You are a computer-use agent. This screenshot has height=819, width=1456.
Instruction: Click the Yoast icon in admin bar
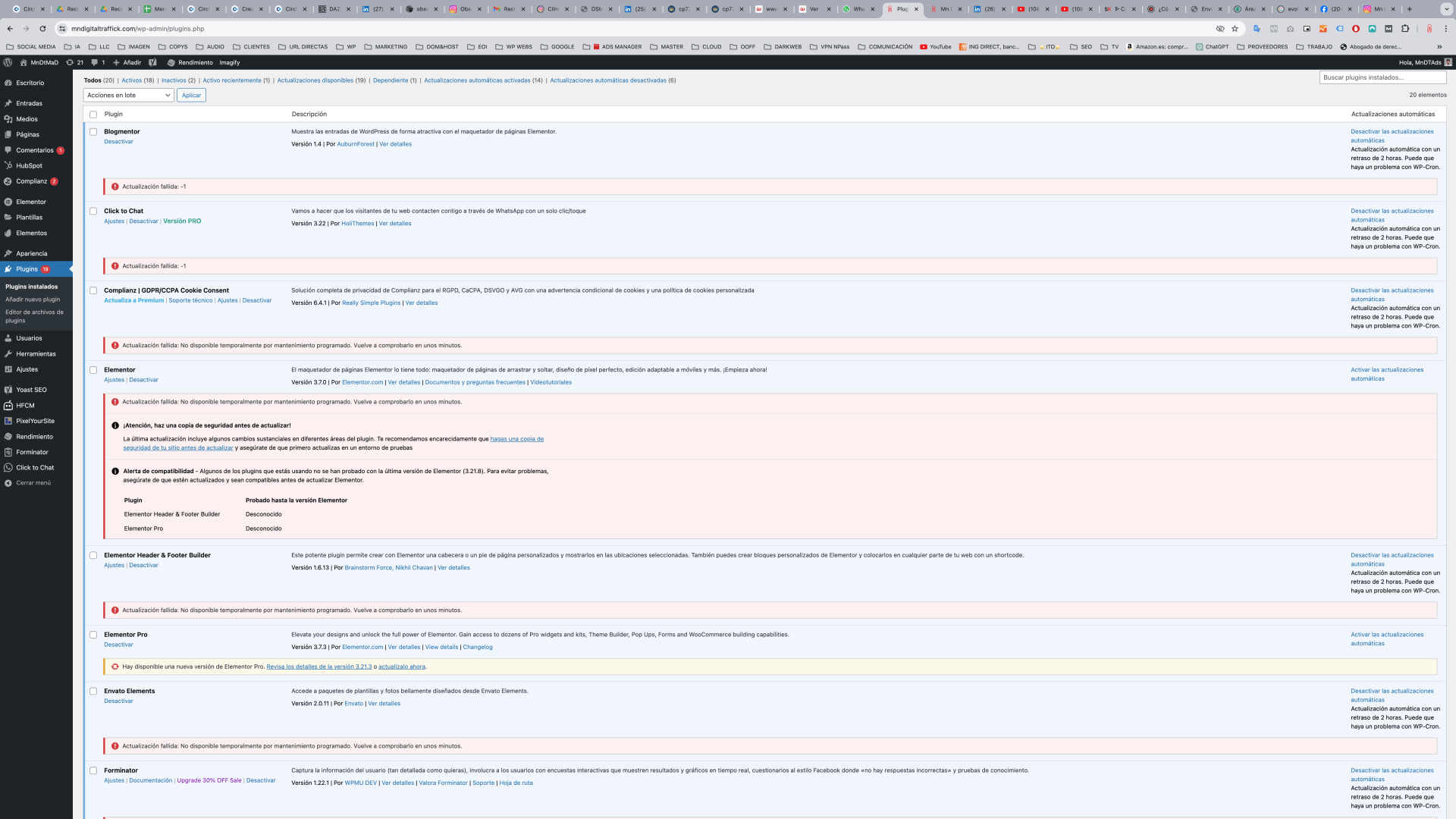pos(152,62)
